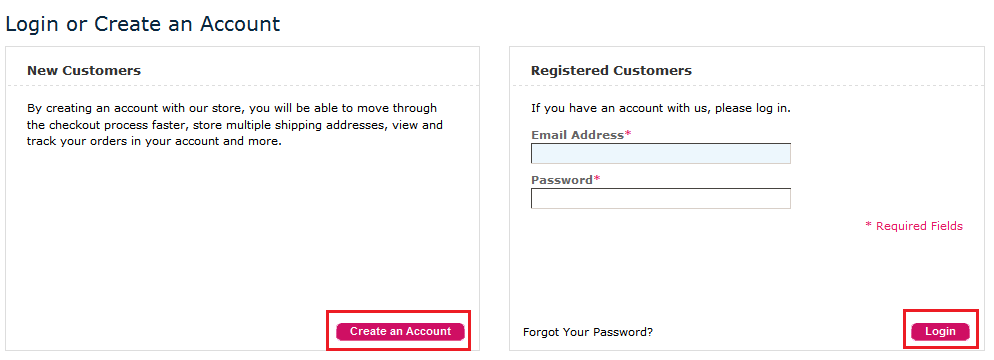Image resolution: width=994 pixels, height=360 pixels.
Task: Click the Required Fields note
Action: click(x=913, y=226)
